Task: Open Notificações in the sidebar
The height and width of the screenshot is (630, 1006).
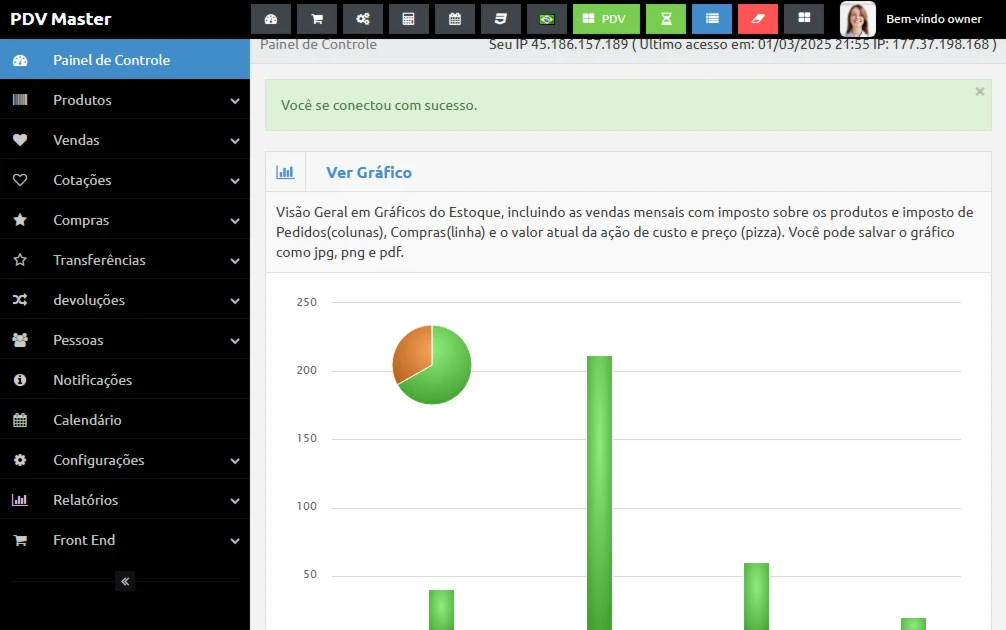Action: click(x=92, y=380)
